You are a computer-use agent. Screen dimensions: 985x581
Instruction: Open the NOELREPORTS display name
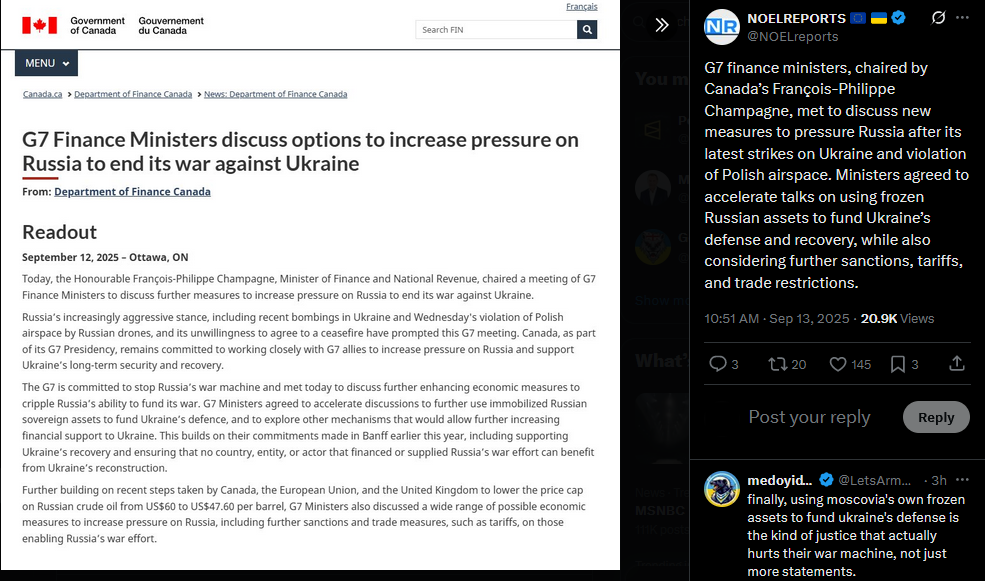(797, 18)
